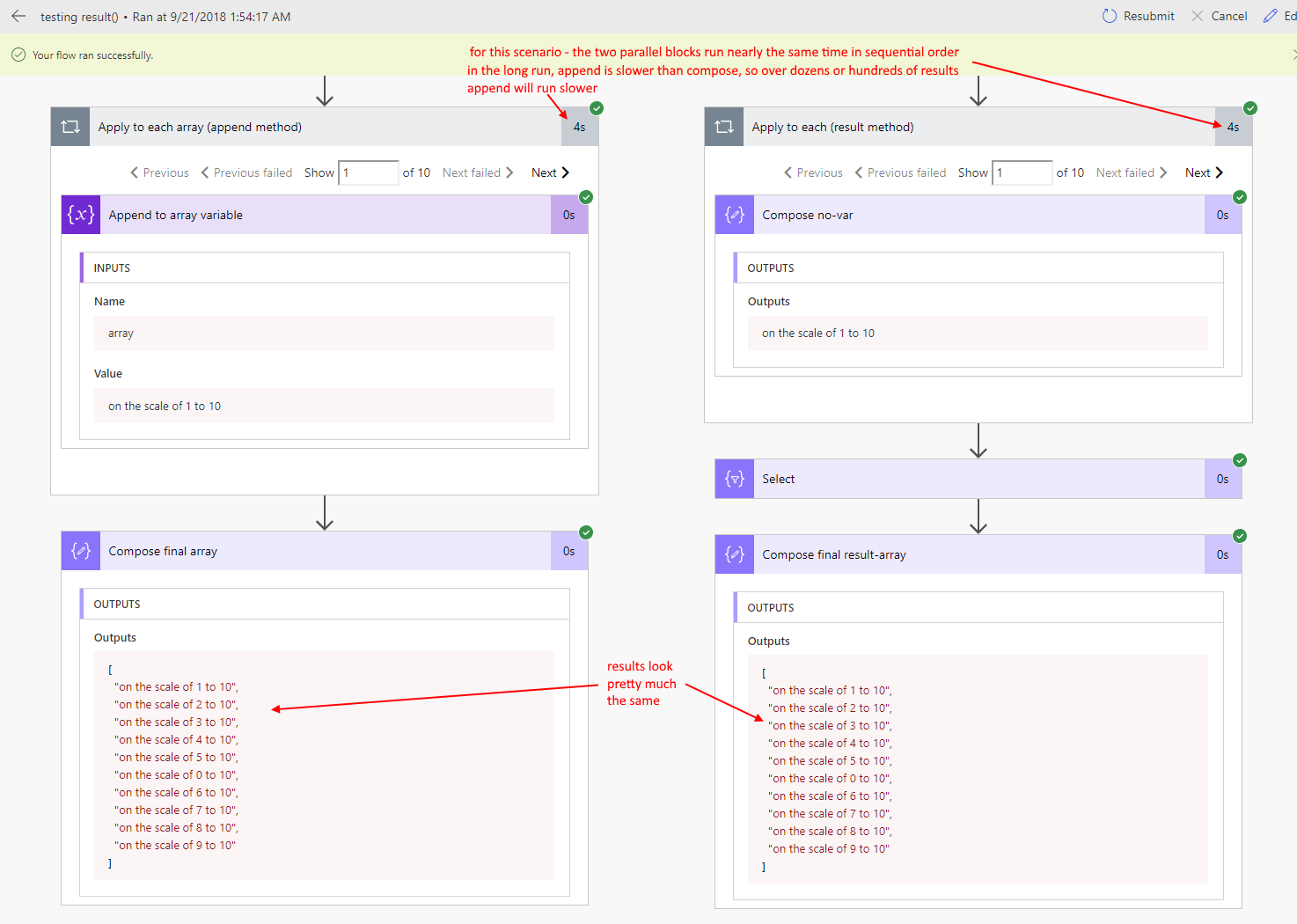
Task: Expand the Select action header
Action: click(x=977, y=479)
